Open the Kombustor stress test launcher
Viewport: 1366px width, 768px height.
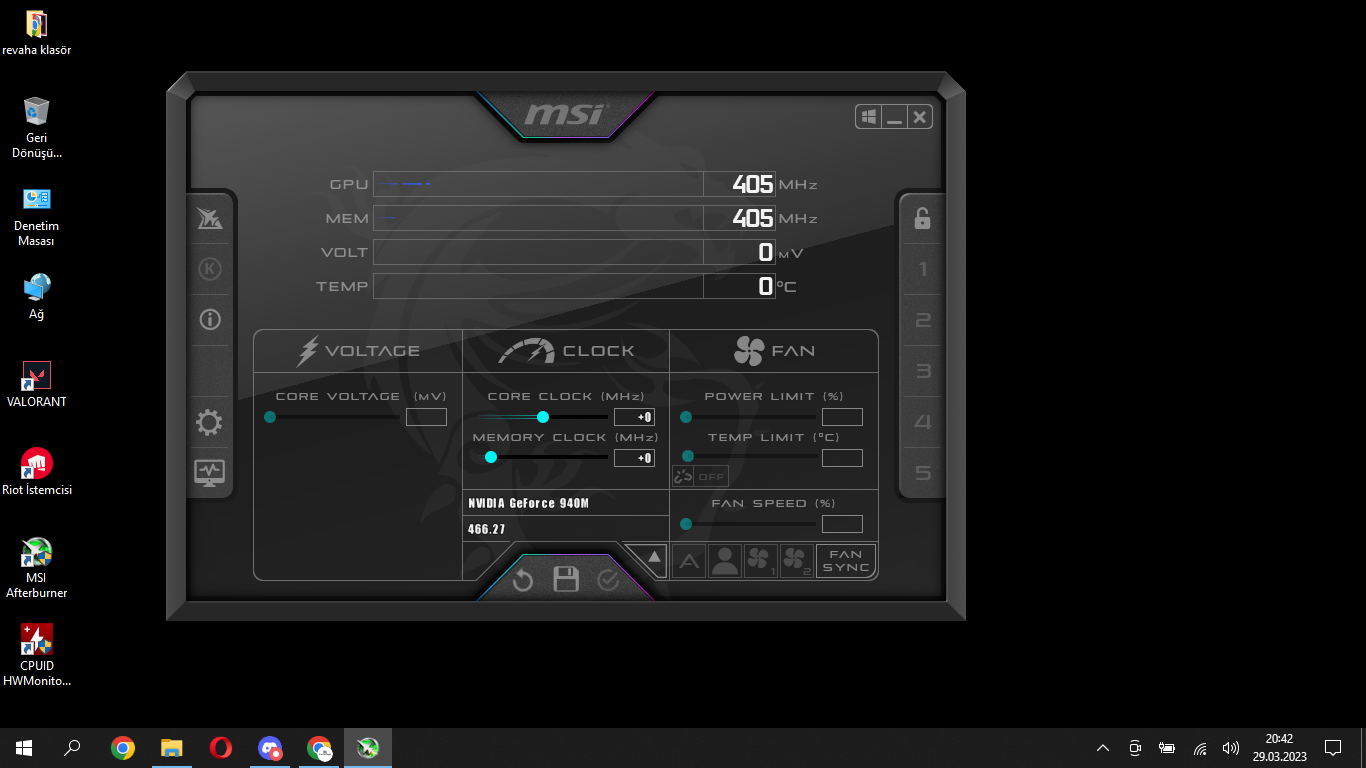(210, 219)
